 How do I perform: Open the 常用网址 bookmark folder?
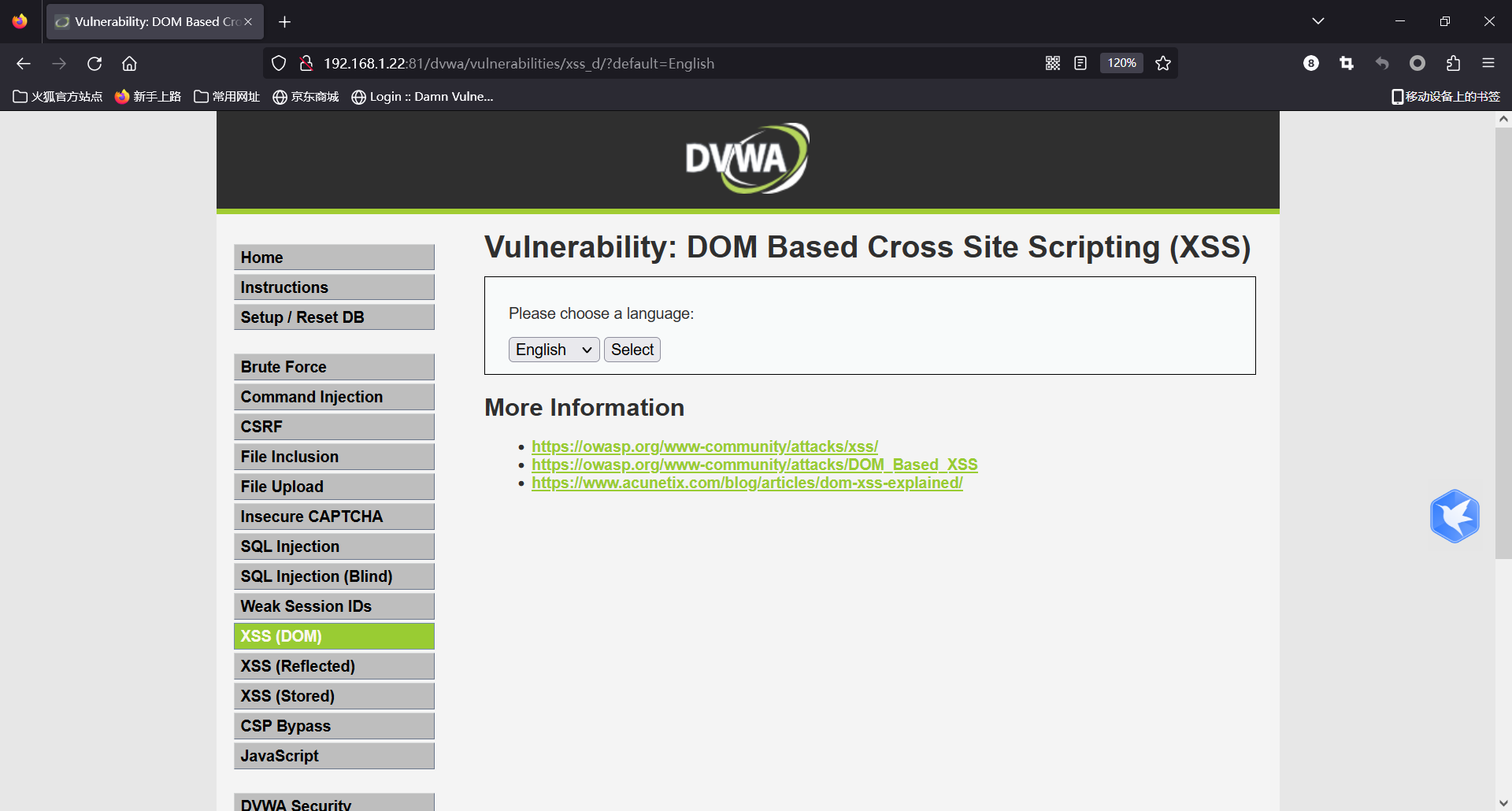coord(227,97)
